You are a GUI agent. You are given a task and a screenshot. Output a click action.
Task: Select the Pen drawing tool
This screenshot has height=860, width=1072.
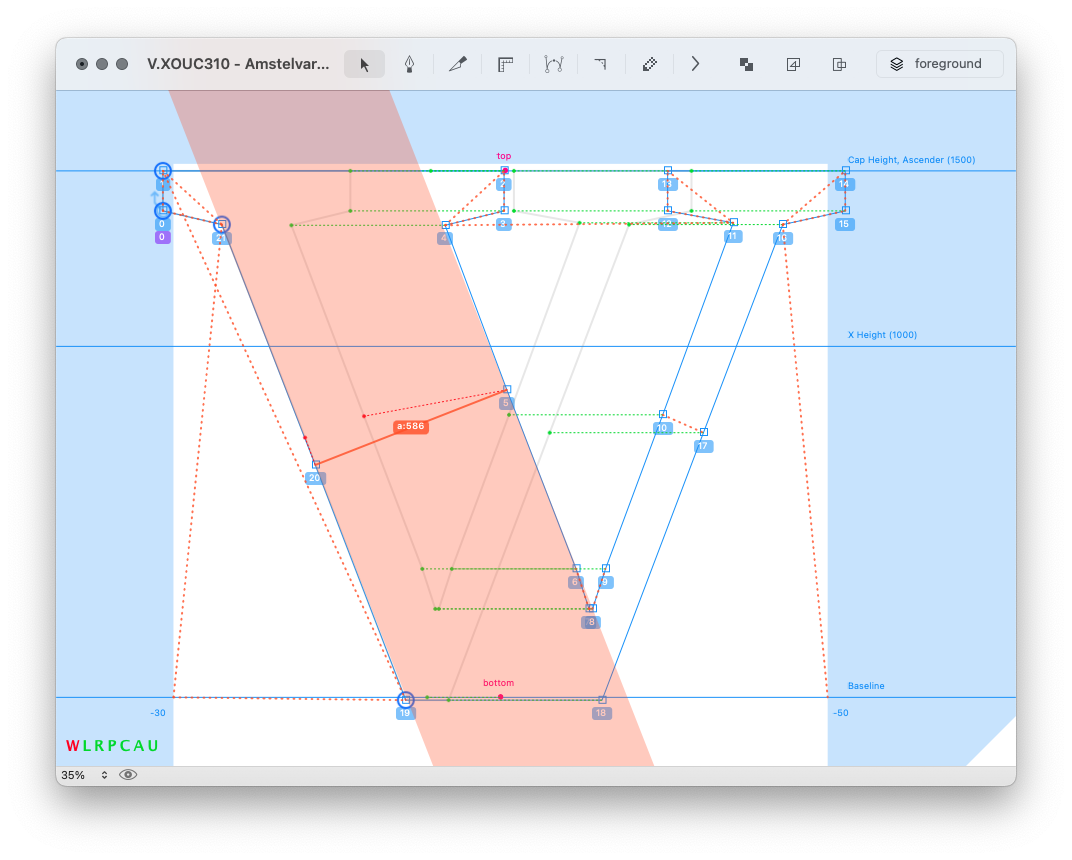410,64
